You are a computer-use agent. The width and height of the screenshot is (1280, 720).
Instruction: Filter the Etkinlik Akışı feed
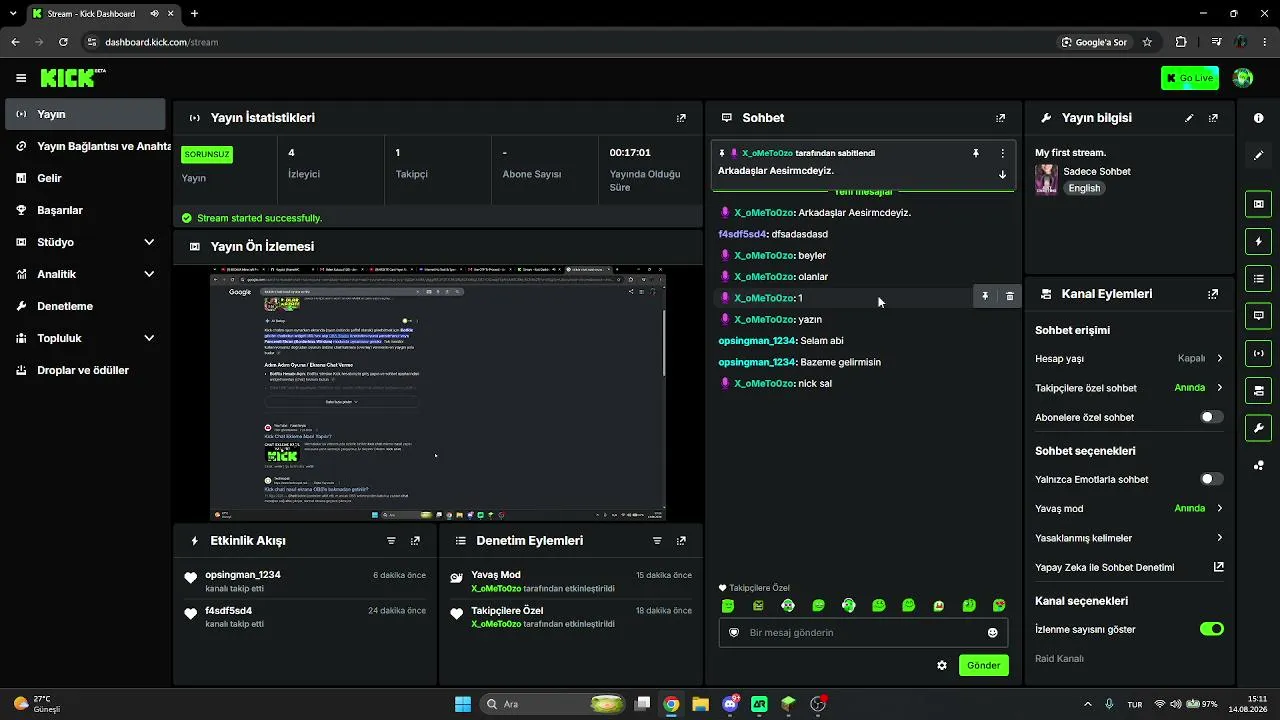[391, 541]
